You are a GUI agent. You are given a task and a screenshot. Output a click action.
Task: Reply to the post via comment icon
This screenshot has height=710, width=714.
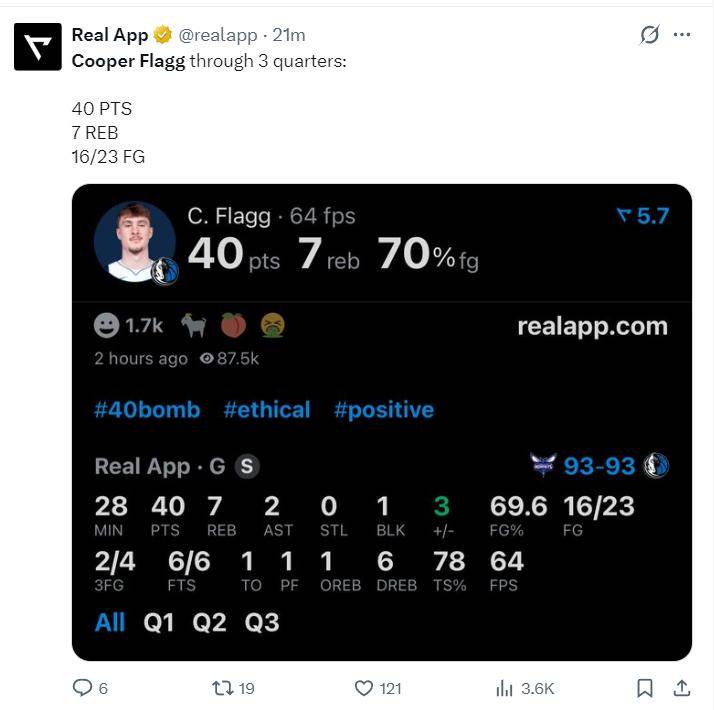[82, 688]
